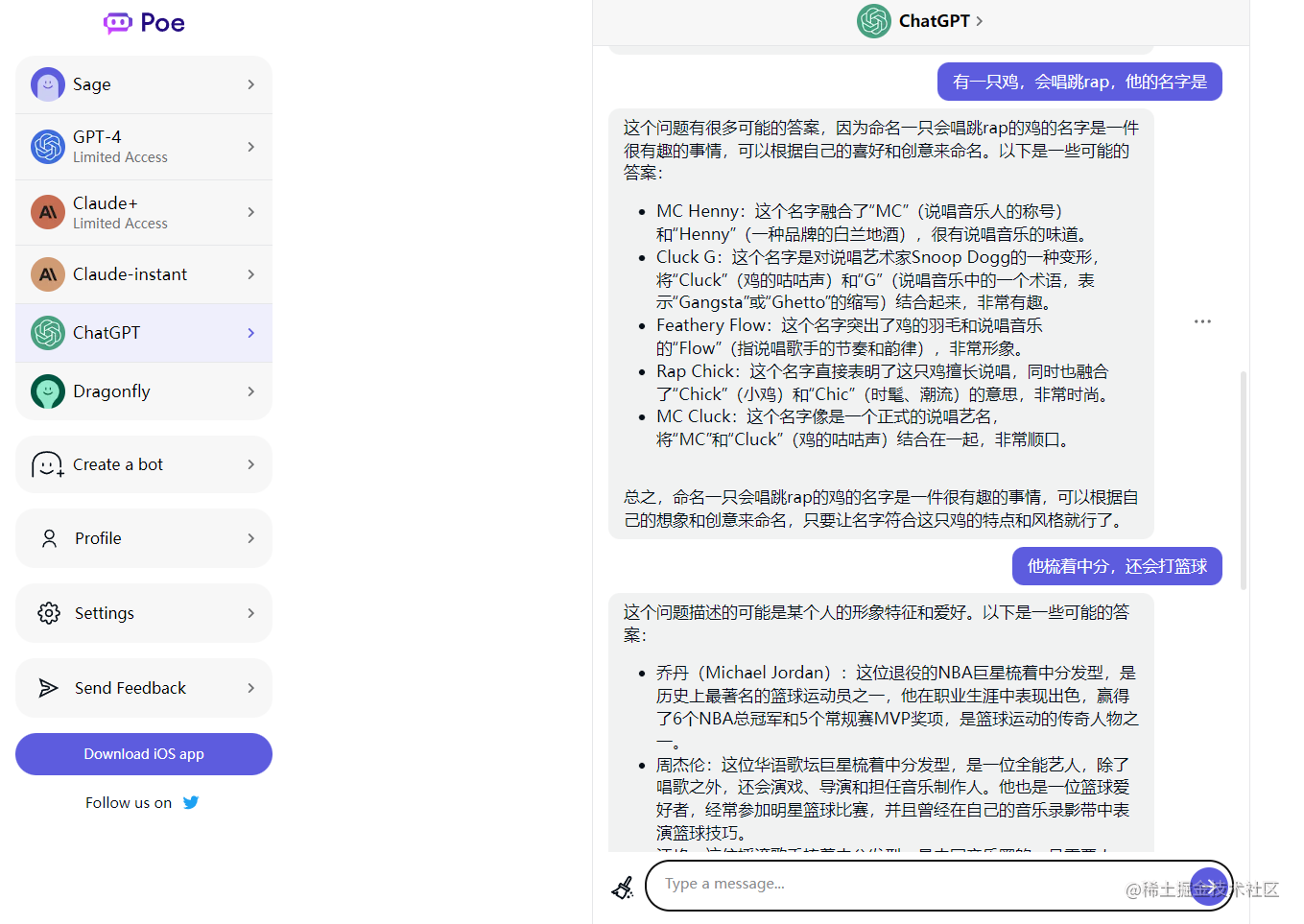Expand the Settings row chevron
Viewport: 1304px width, 924px height.
click(251, 613)
